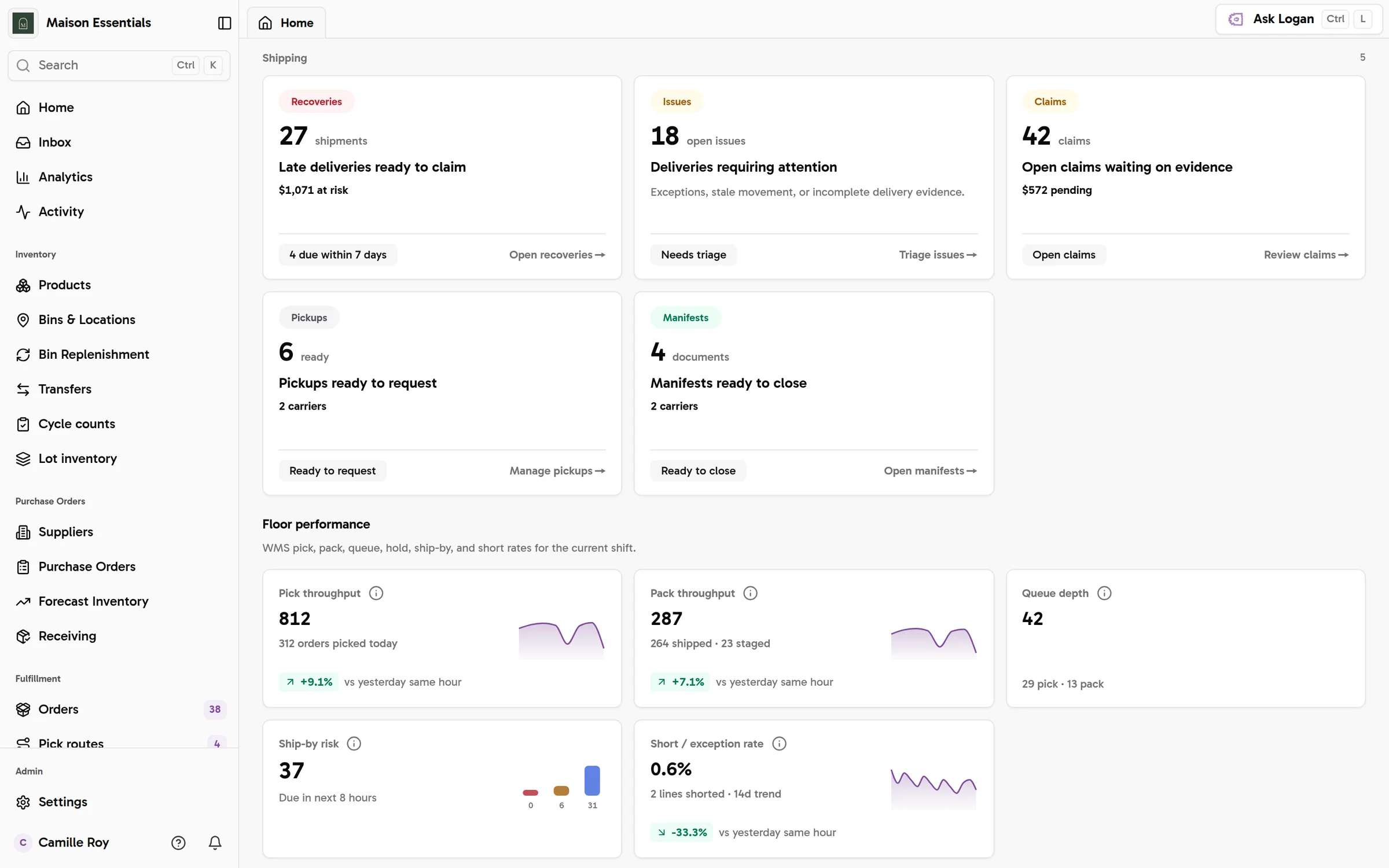Image resolution: width=1389 pixels, height=868 pixels.
Task: Toggle the sidebar collapse icon
Action: point(225,23)
